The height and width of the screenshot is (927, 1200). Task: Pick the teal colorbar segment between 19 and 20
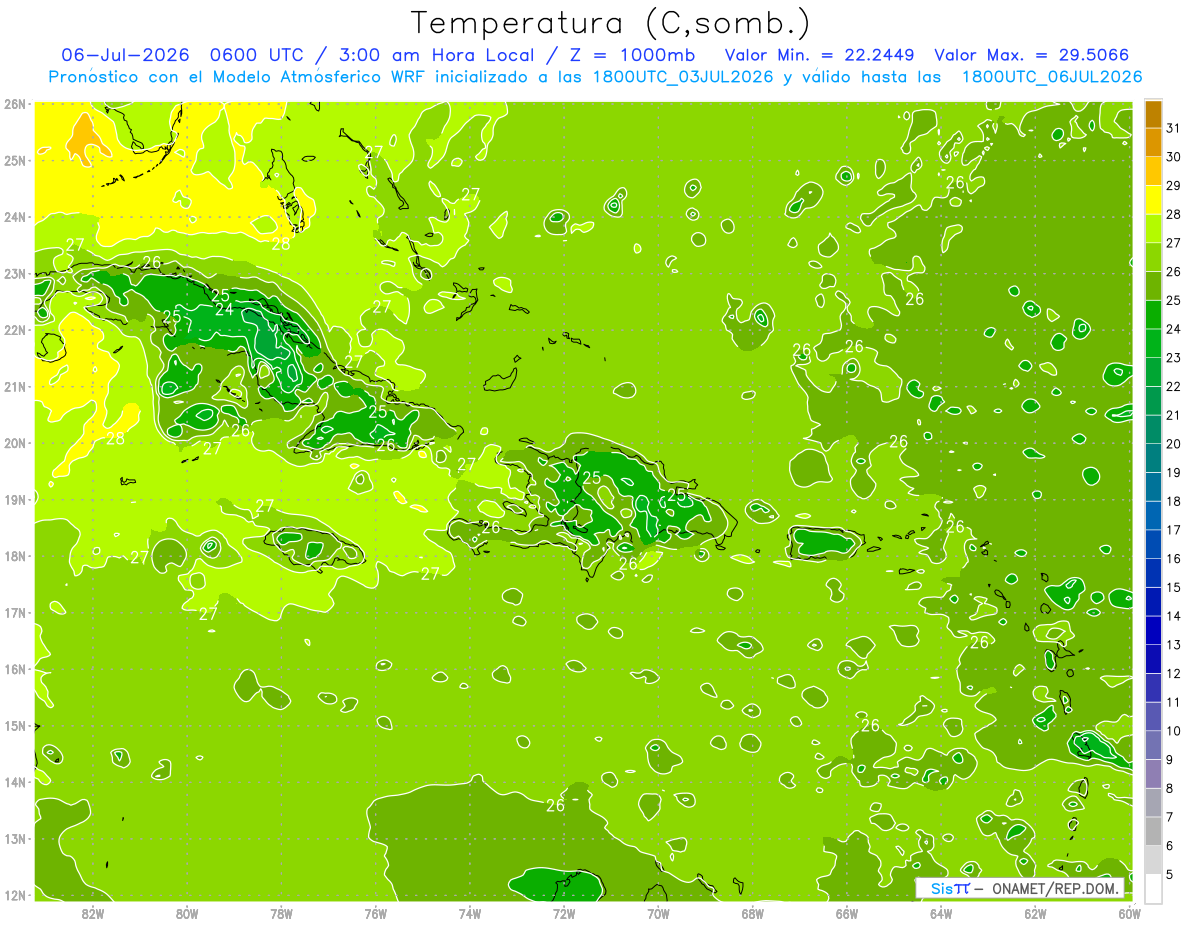pyautogui.click(x=1153, y=459)
